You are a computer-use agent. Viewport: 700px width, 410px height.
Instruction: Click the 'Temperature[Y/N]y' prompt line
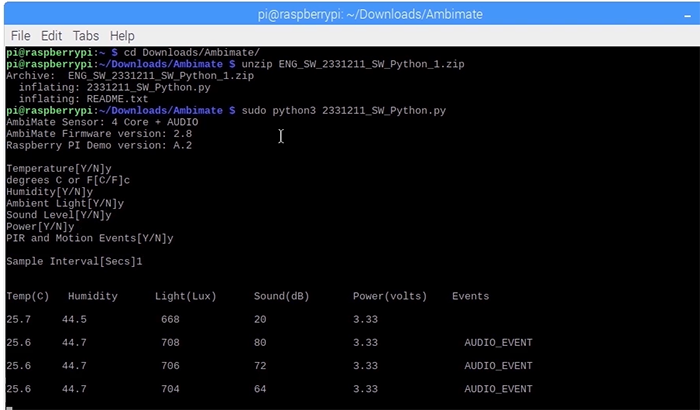pyautogui.click(x=58, y=168)
